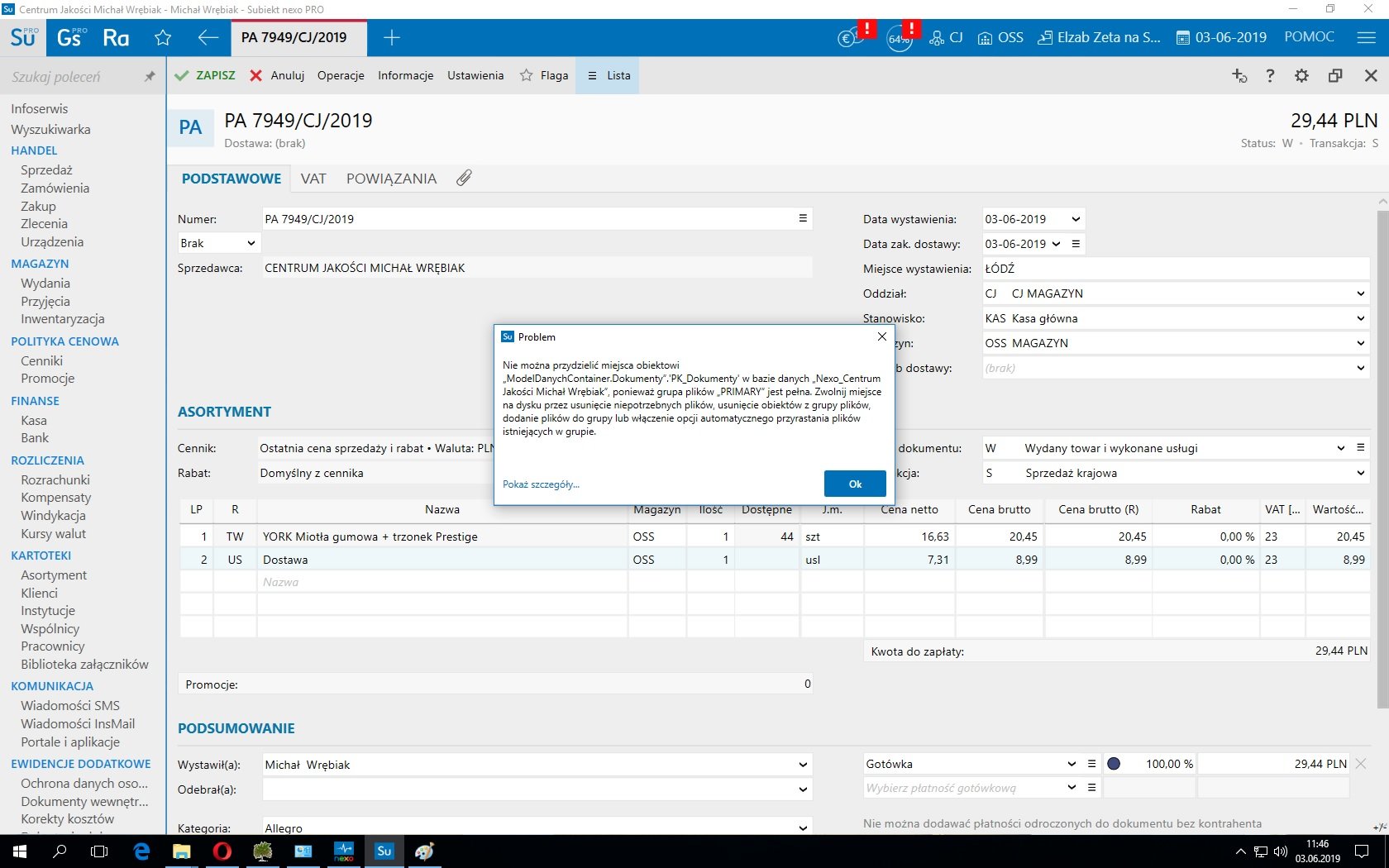
Task: Click the Pokaż szczegóły link
Action: [x=541, y=484]
